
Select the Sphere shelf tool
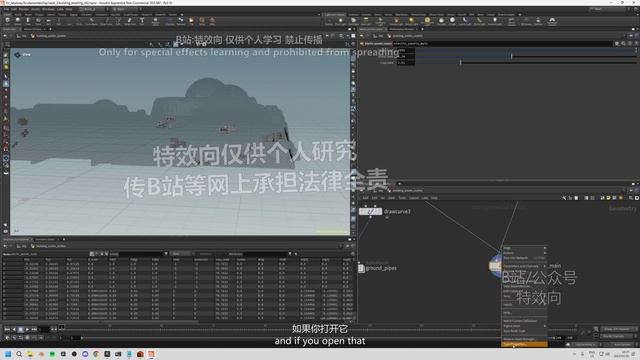coord(18,21)
